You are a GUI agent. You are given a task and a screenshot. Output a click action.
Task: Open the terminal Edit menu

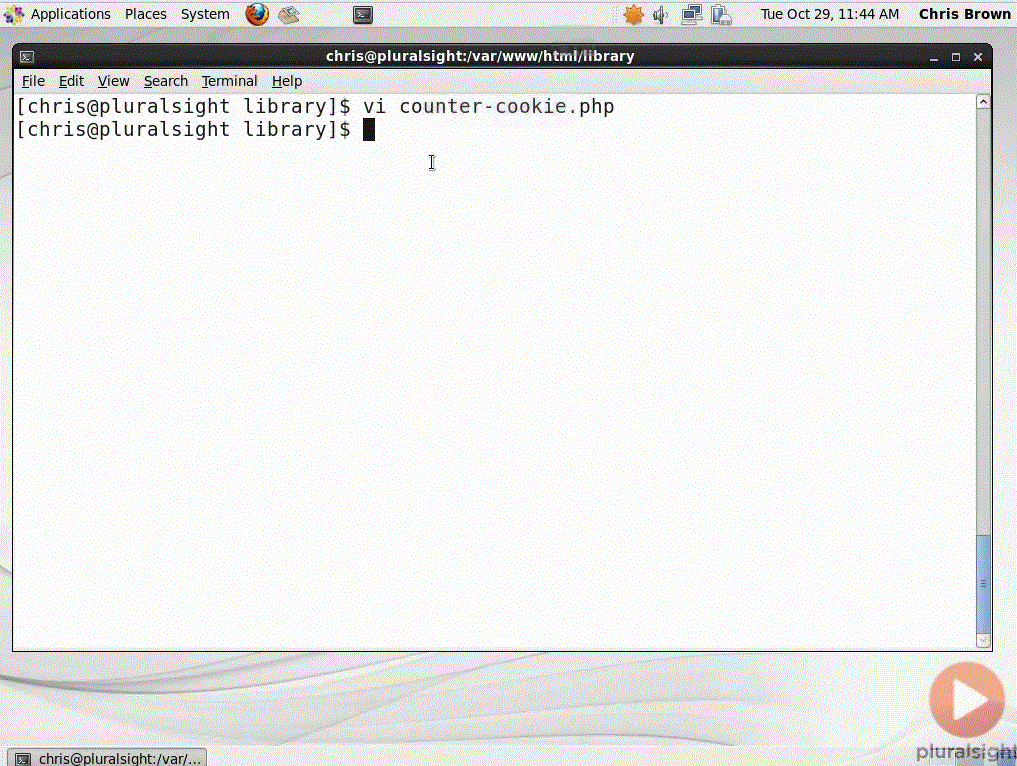point(71,81)
